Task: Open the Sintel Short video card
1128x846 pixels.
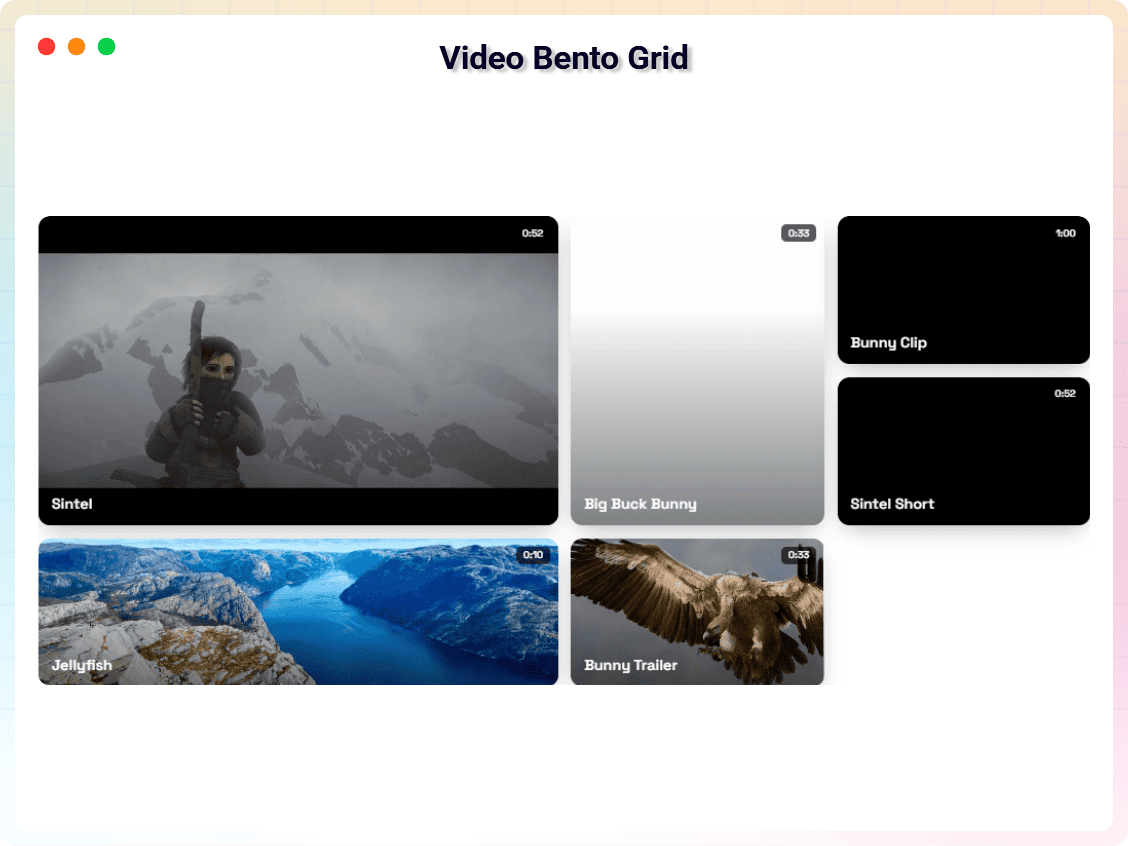Action: [x=963, y=451]
